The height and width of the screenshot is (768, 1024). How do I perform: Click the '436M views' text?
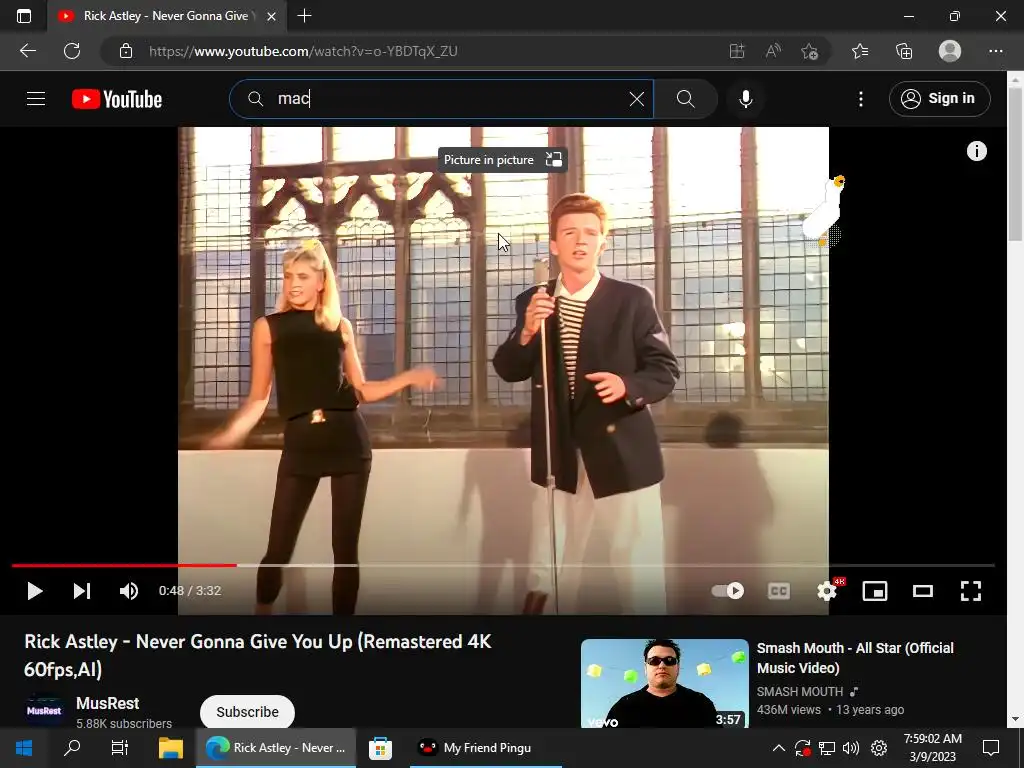pyautogui.click(x=789, y=710)
